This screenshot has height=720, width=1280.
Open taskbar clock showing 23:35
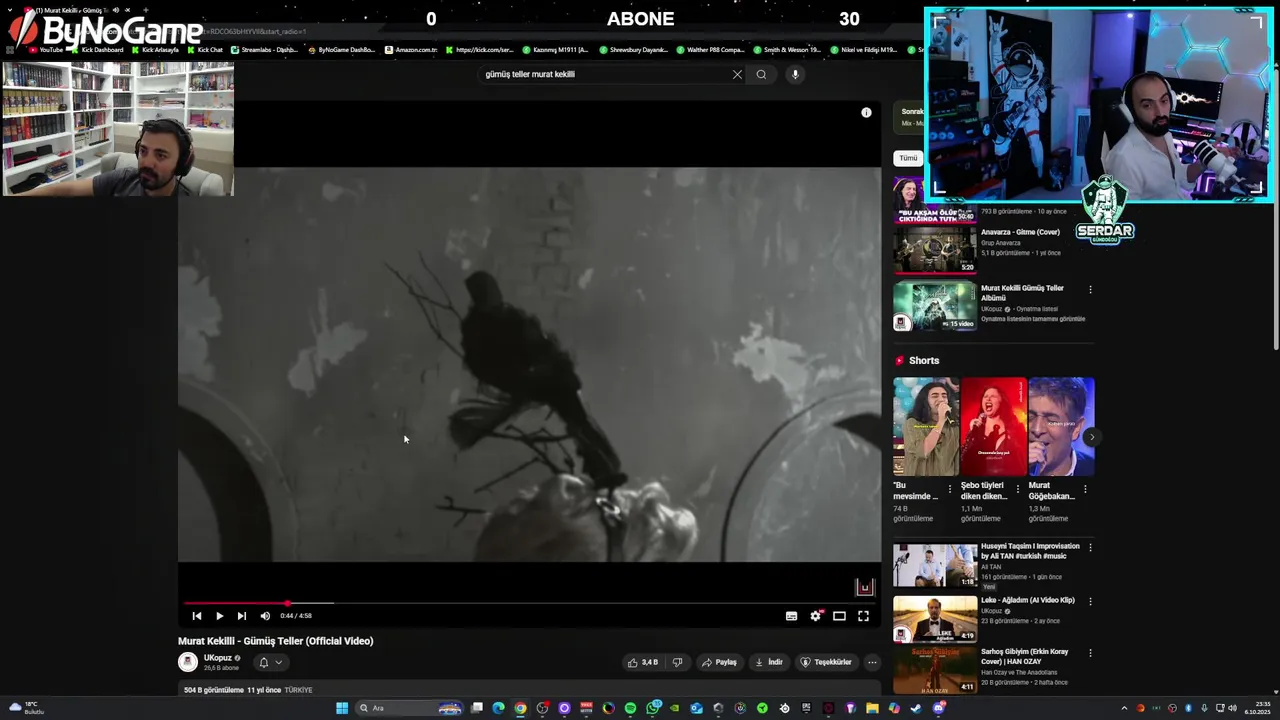1257,708
